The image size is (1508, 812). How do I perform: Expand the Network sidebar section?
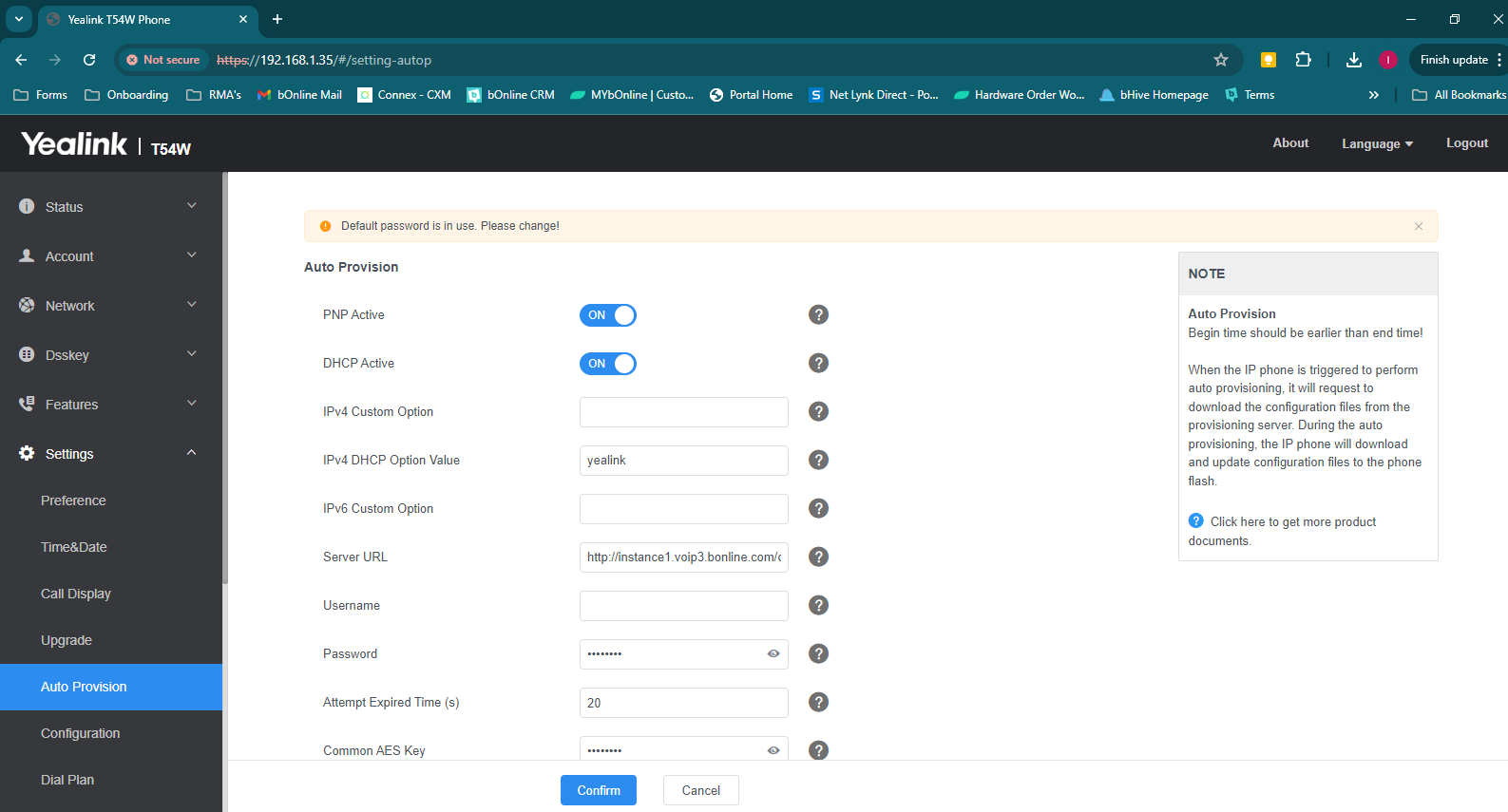click(x=111, y=306)
